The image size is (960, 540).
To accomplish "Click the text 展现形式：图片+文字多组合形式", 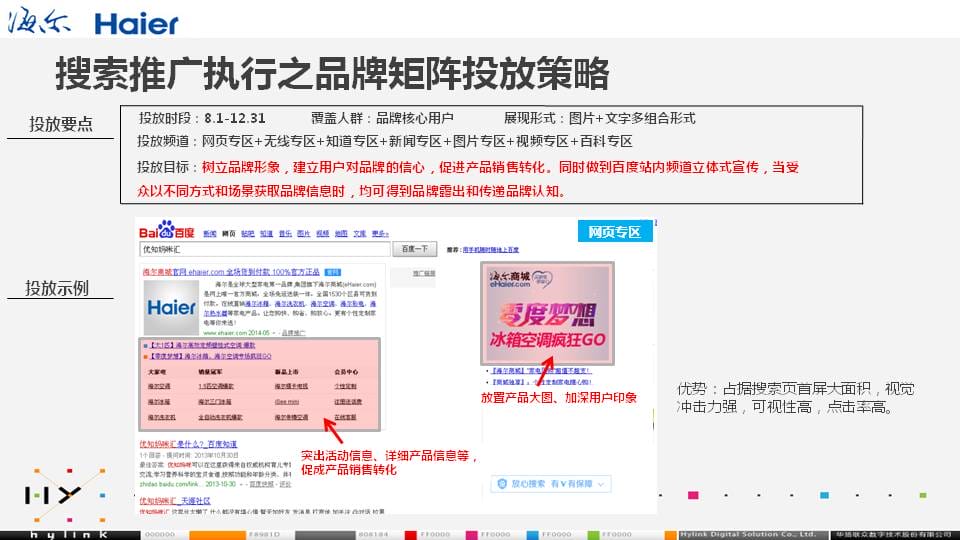I will (x=599, y=118).
